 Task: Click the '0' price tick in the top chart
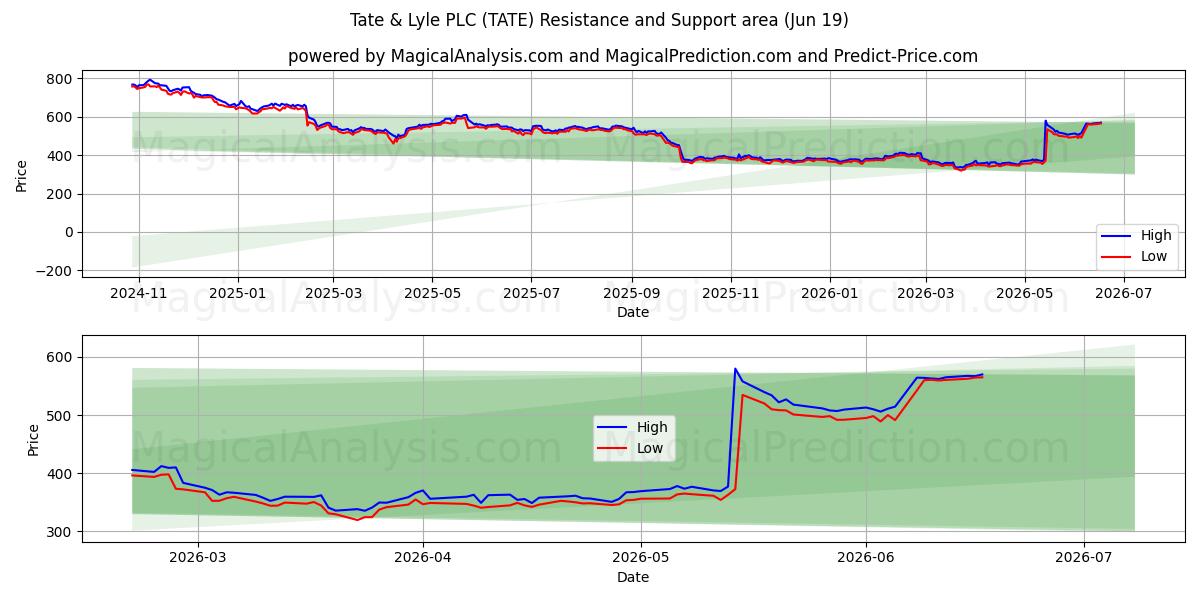(x=67, y=233)
